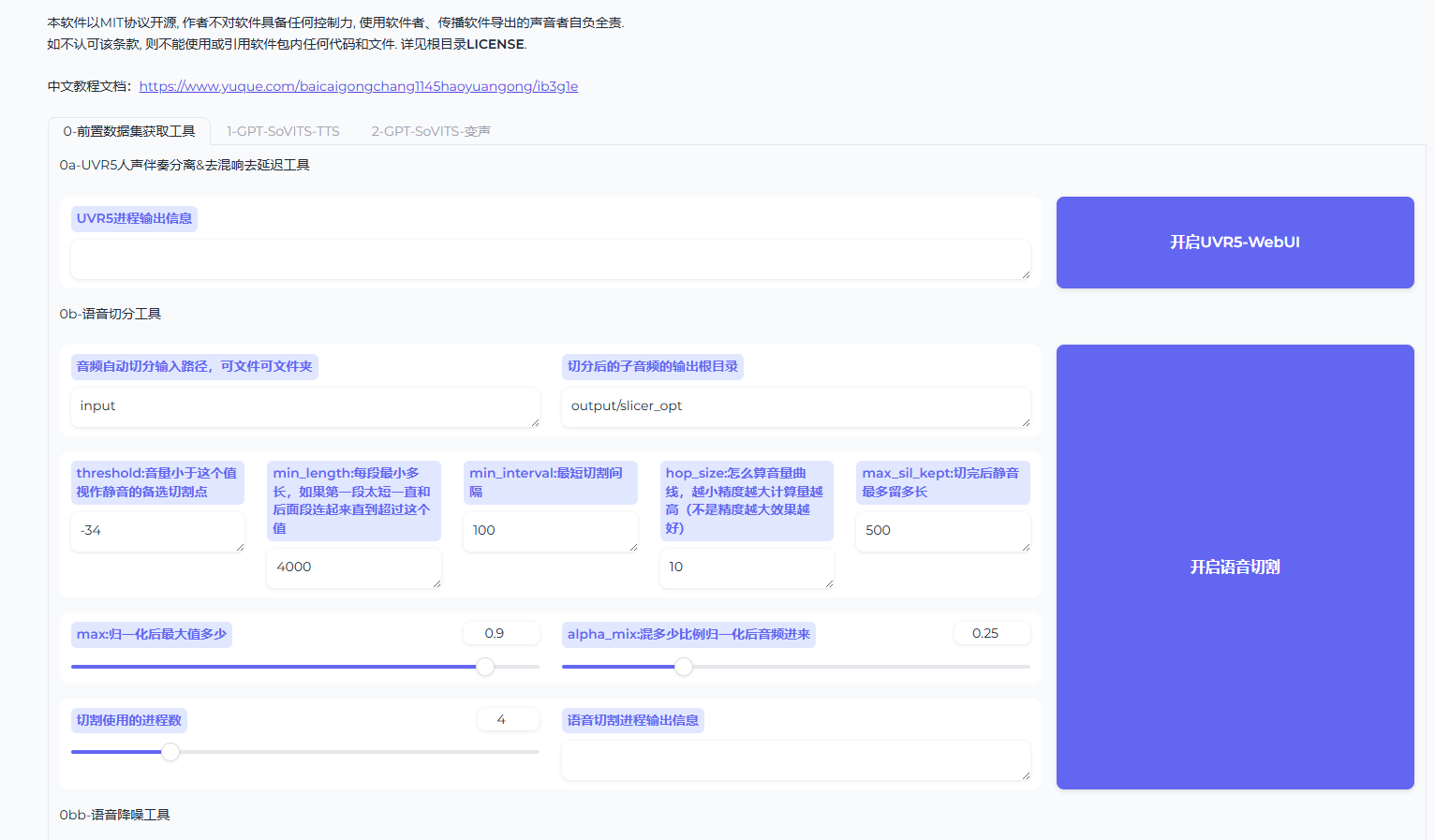Click the alpha_mix number box showing 0.25
Screen dimensions: 1435x840
click(x=992, y=634)
